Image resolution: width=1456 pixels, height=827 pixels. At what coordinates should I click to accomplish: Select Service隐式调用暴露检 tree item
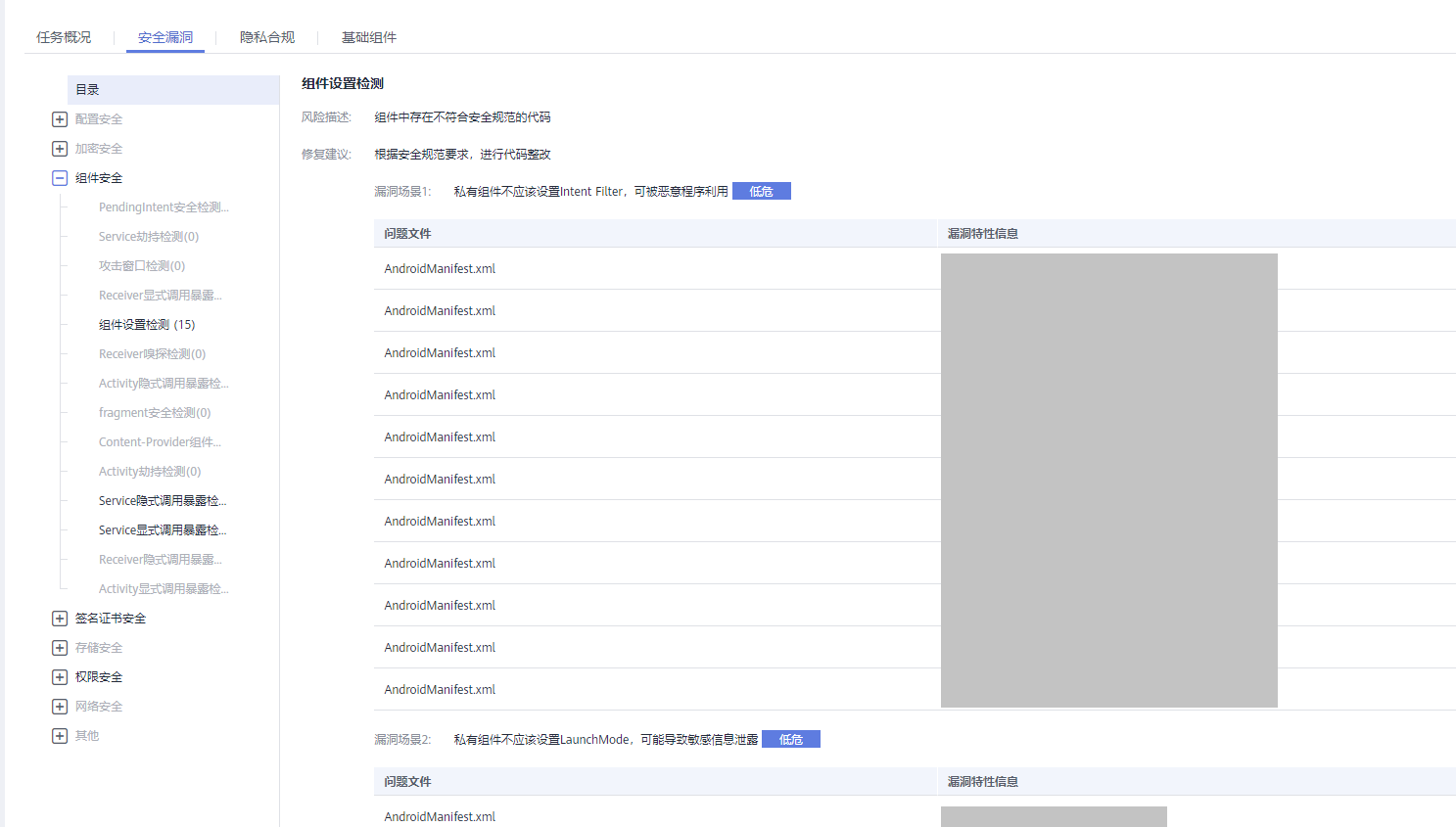[163, 500]
